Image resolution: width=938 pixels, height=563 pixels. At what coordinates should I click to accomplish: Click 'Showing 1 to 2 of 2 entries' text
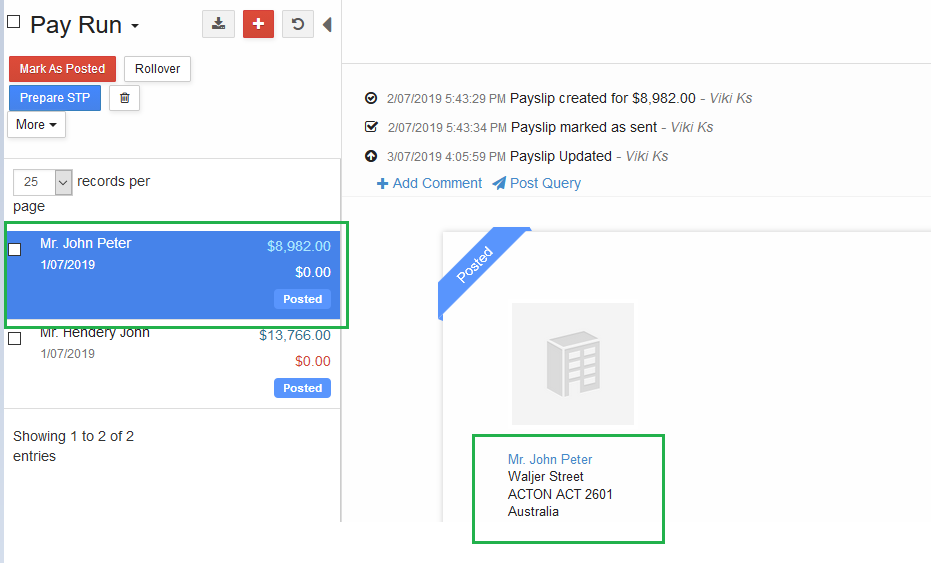(74, 446)
